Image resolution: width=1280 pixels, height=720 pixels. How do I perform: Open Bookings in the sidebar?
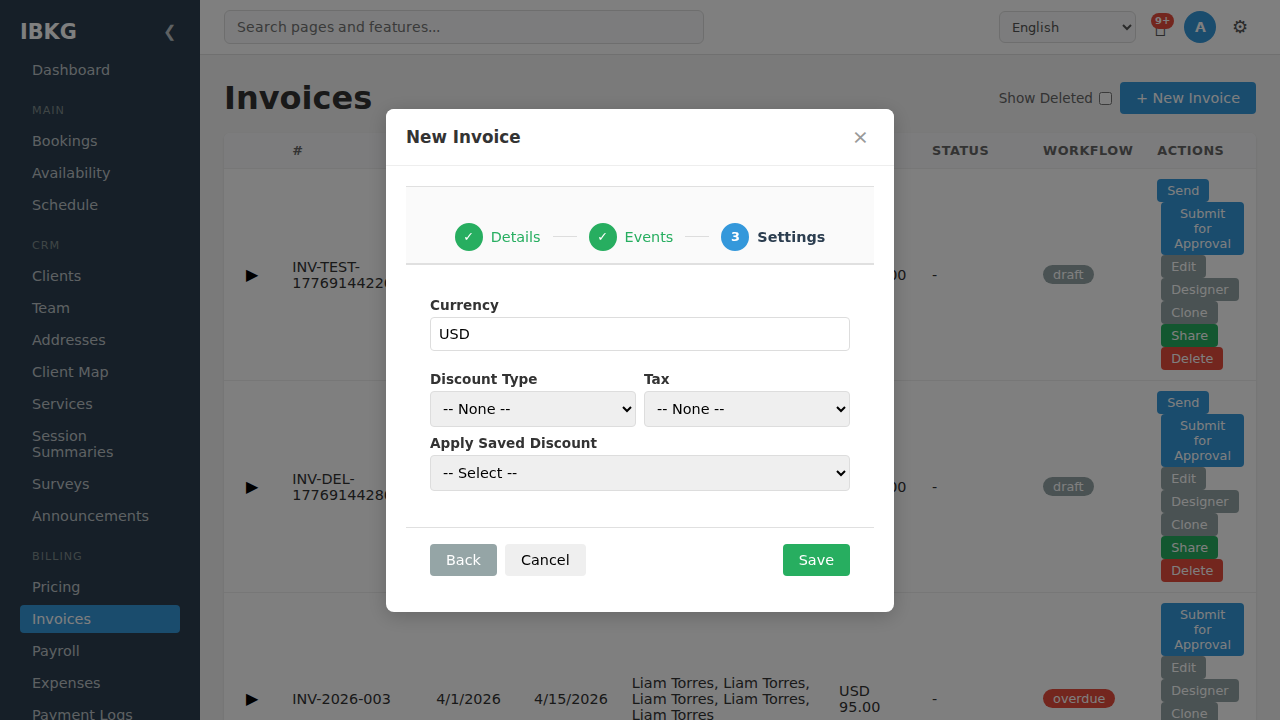coord(100,141)
